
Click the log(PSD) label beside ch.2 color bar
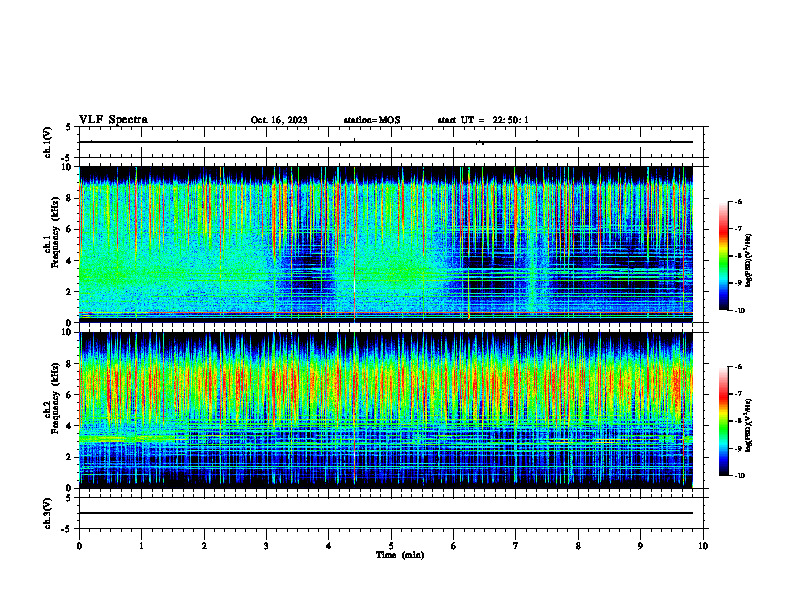[x=749, y=425]
